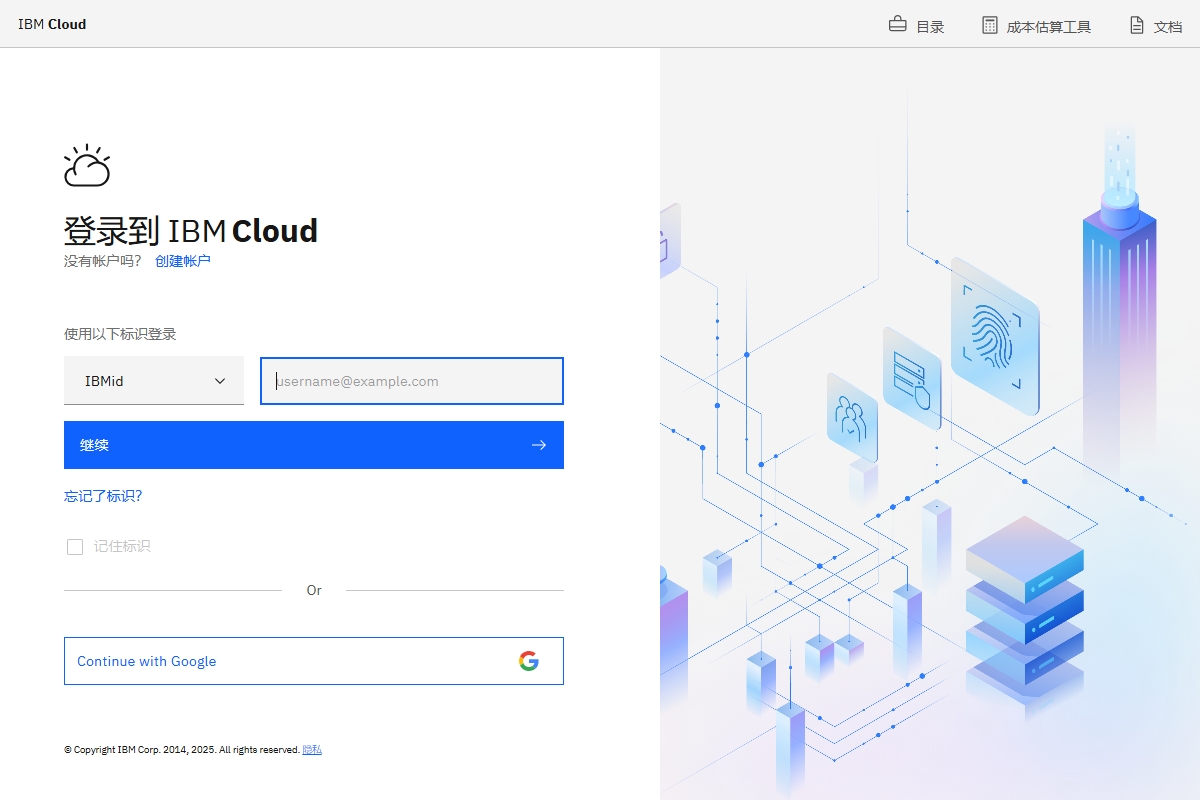Screen dimensions: 1200x800
Task: Click the chevron beside IBMid
Action: click(x=222, y=381)
